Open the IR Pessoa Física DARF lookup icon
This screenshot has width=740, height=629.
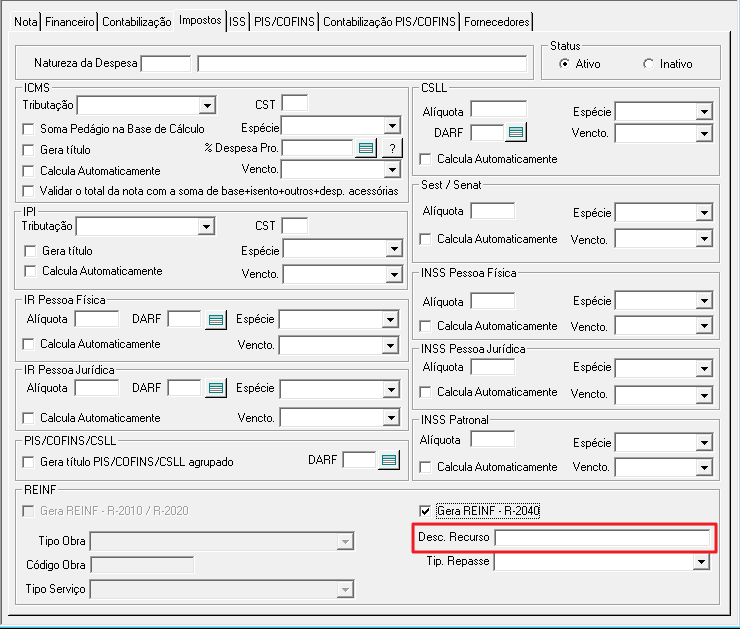[x=216, y=320]
